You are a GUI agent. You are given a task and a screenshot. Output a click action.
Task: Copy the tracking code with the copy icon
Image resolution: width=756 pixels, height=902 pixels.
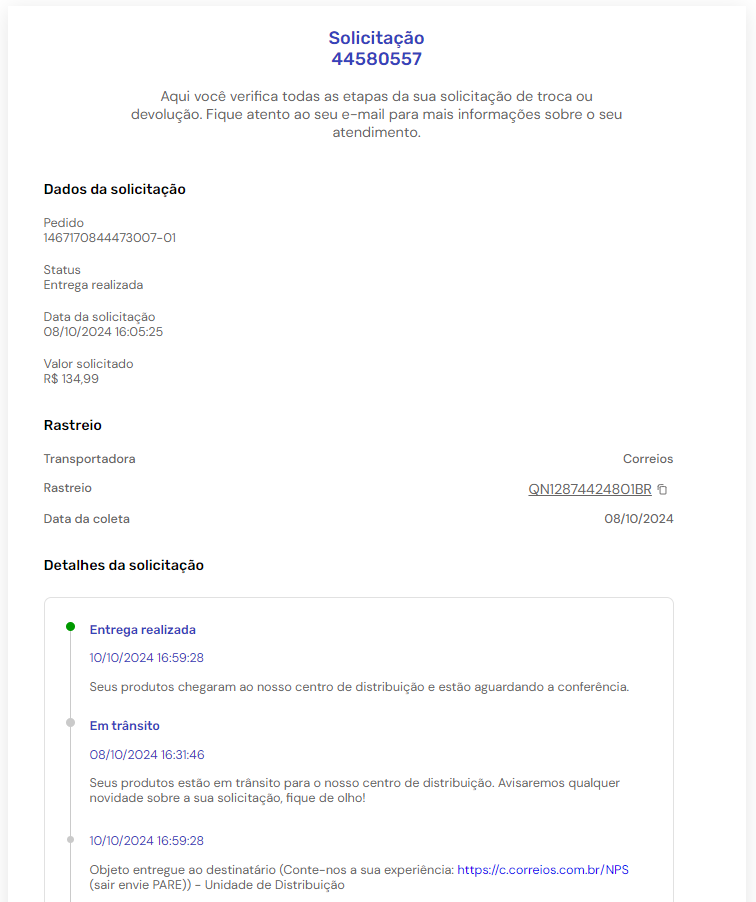pyautogui.click(x=662, y=490)
